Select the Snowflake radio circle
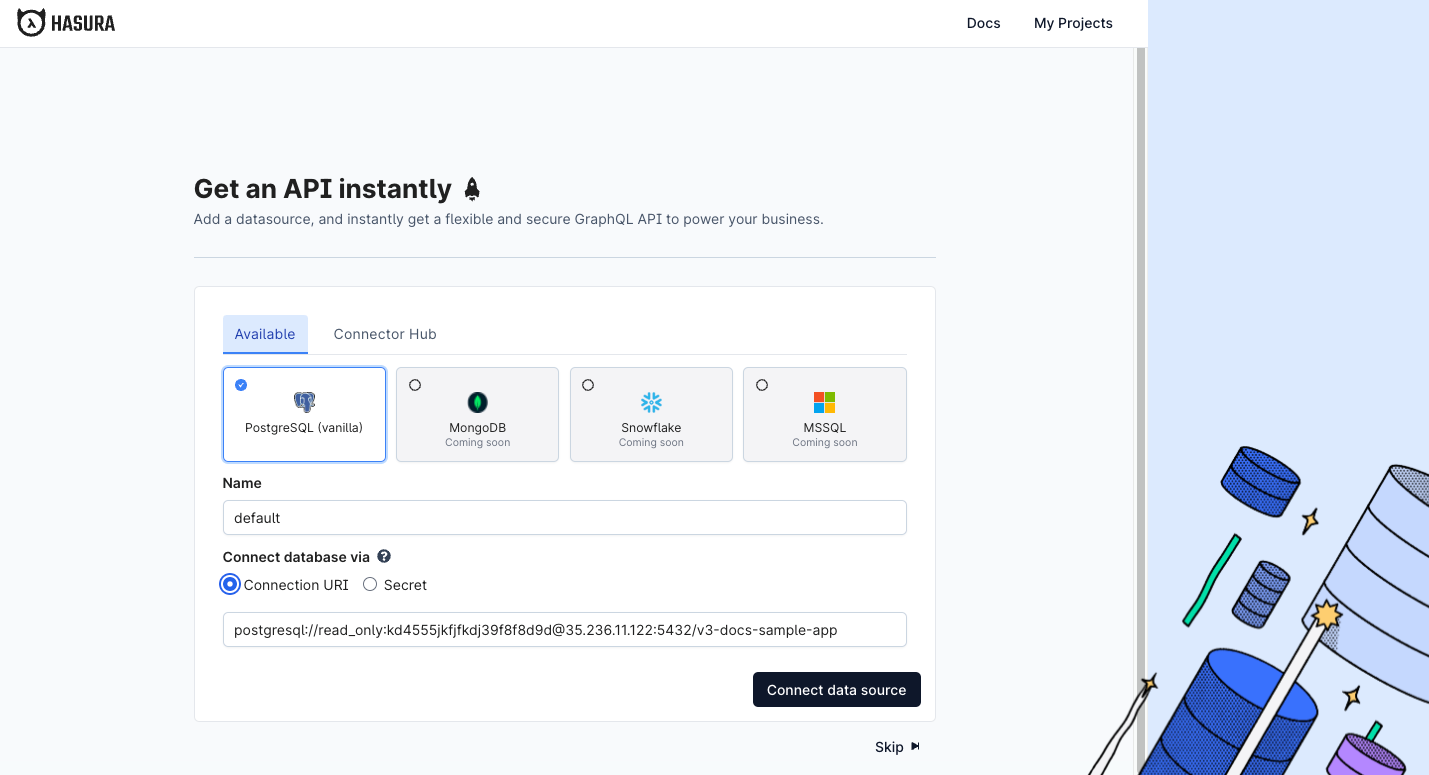Screen dimensions: 1429x775 [588, 385]
